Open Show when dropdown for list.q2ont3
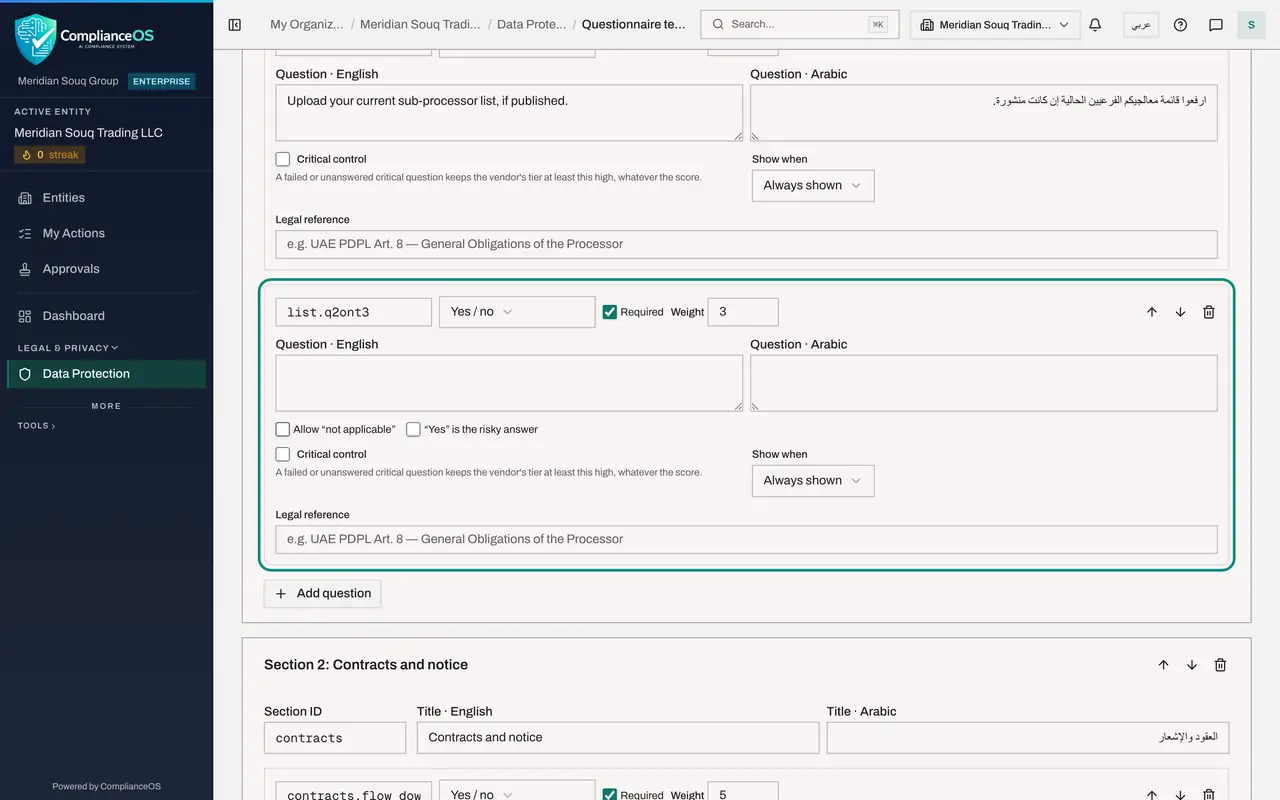 tap(813, 480)
